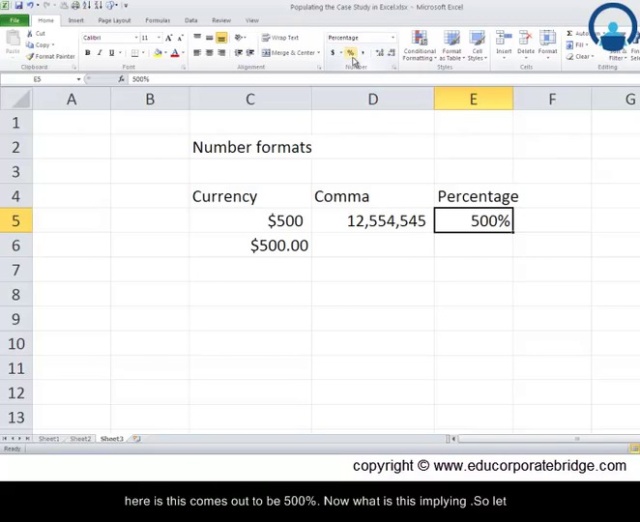Click the formula bar showing 500%
This screenshot has height=522, width=640.
click(x=384, y=79)
